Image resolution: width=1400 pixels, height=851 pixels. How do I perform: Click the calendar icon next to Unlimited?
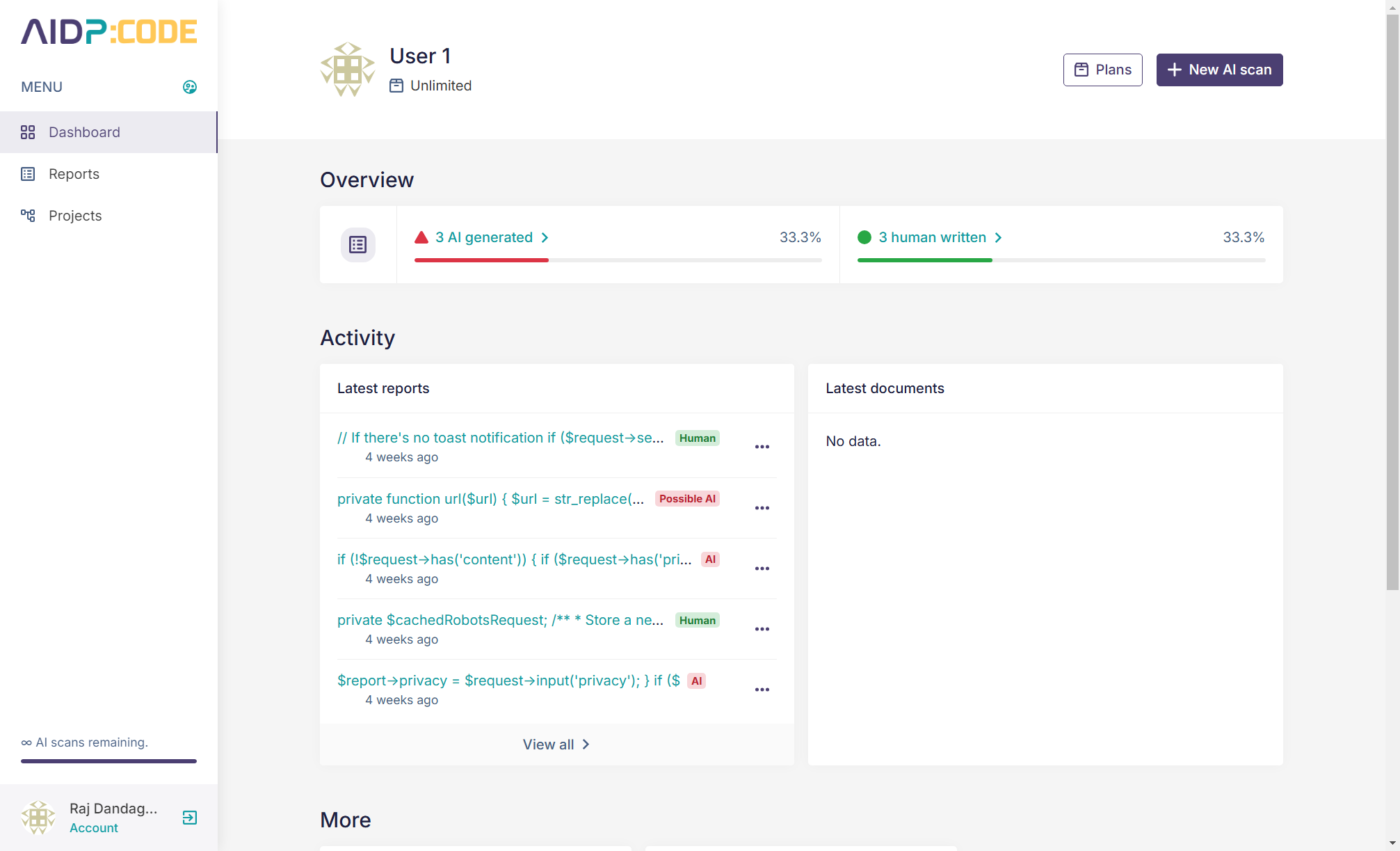pyautogui.click(x=396, y=86)
